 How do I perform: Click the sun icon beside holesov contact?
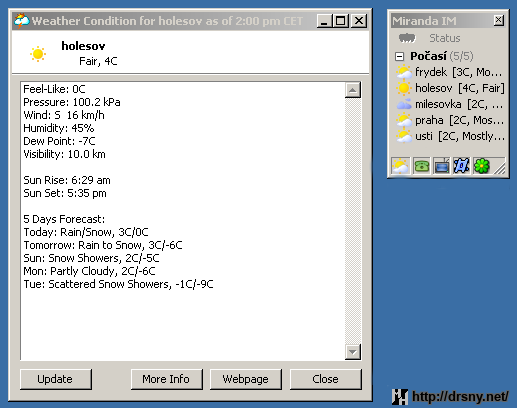point(403,88)
